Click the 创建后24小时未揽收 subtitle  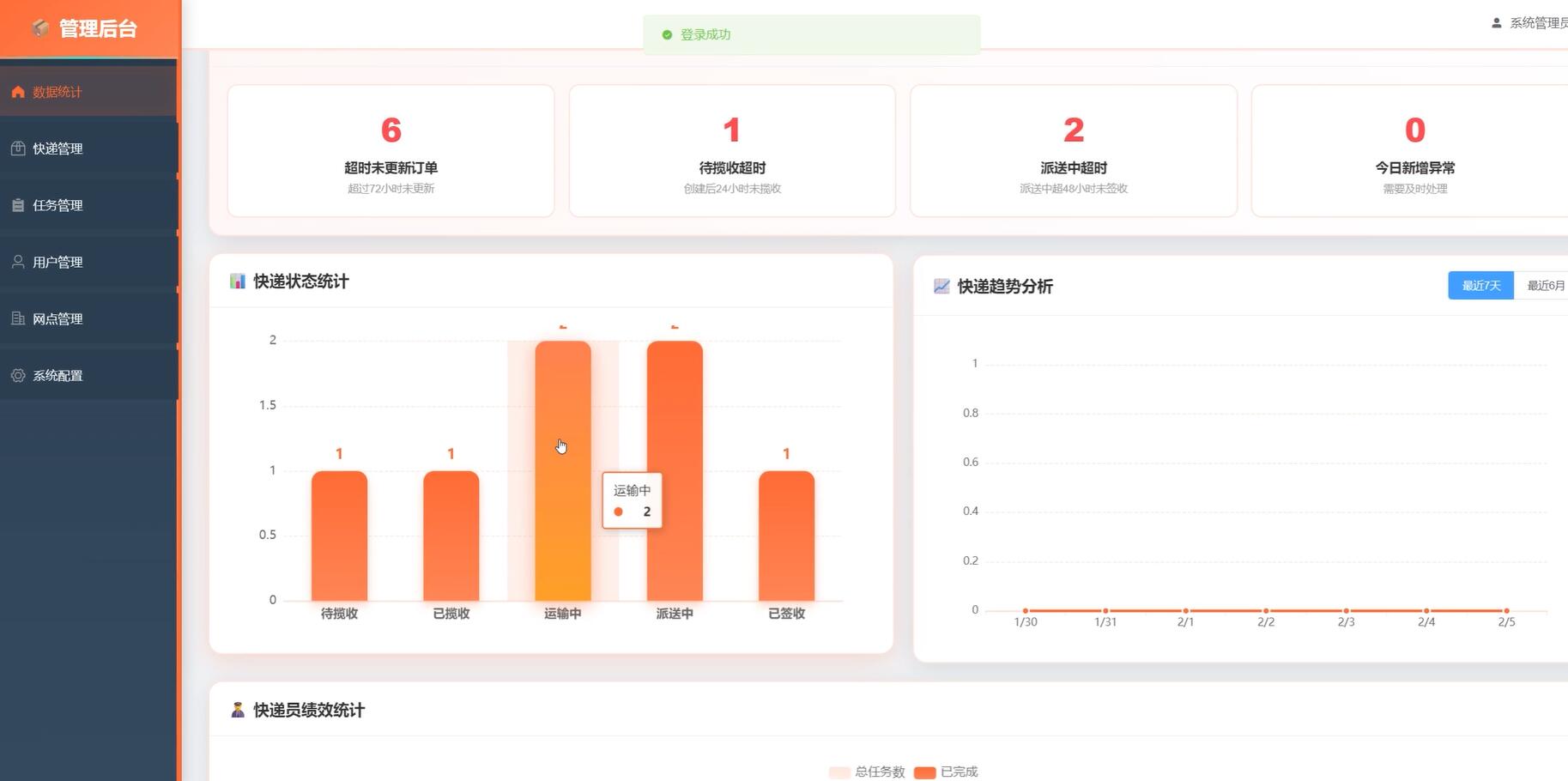[x=732, y=189]
